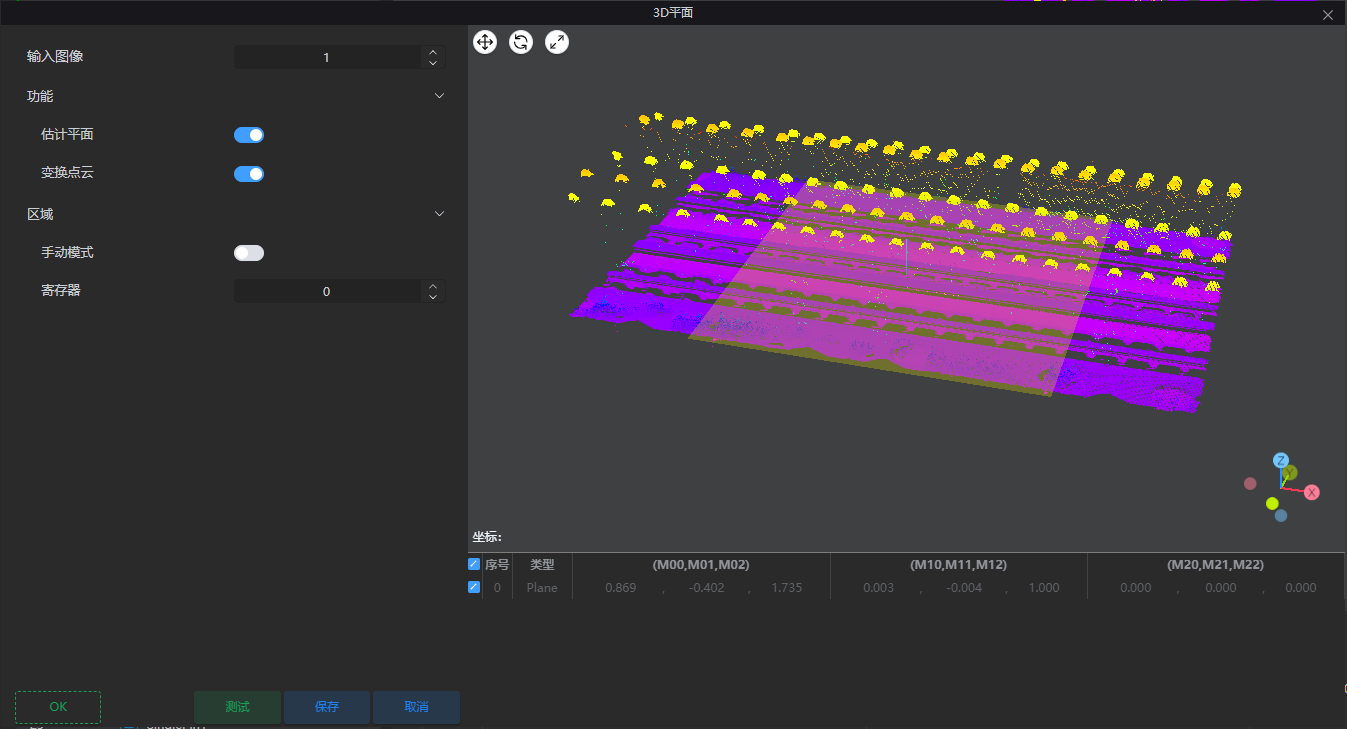Toggle the 估计平面 switch
The height and width of the screenshot is (729, 1347).
249,135
